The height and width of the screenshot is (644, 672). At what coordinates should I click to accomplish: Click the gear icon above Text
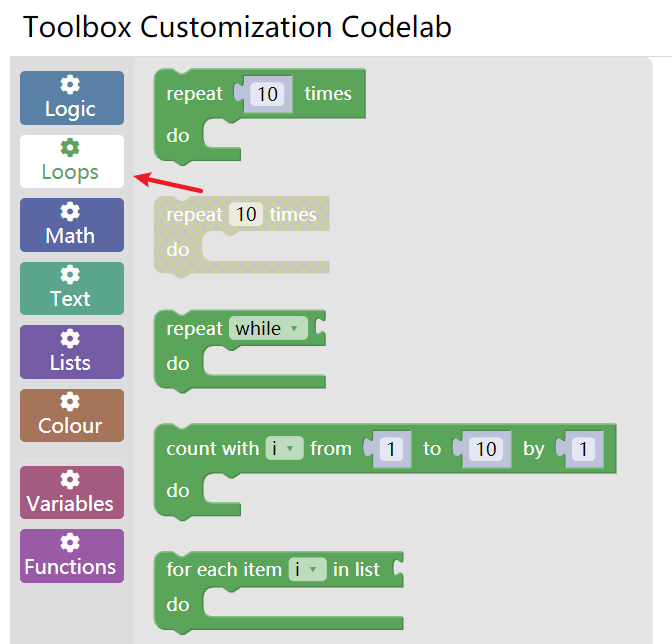[x=70, y=275]
